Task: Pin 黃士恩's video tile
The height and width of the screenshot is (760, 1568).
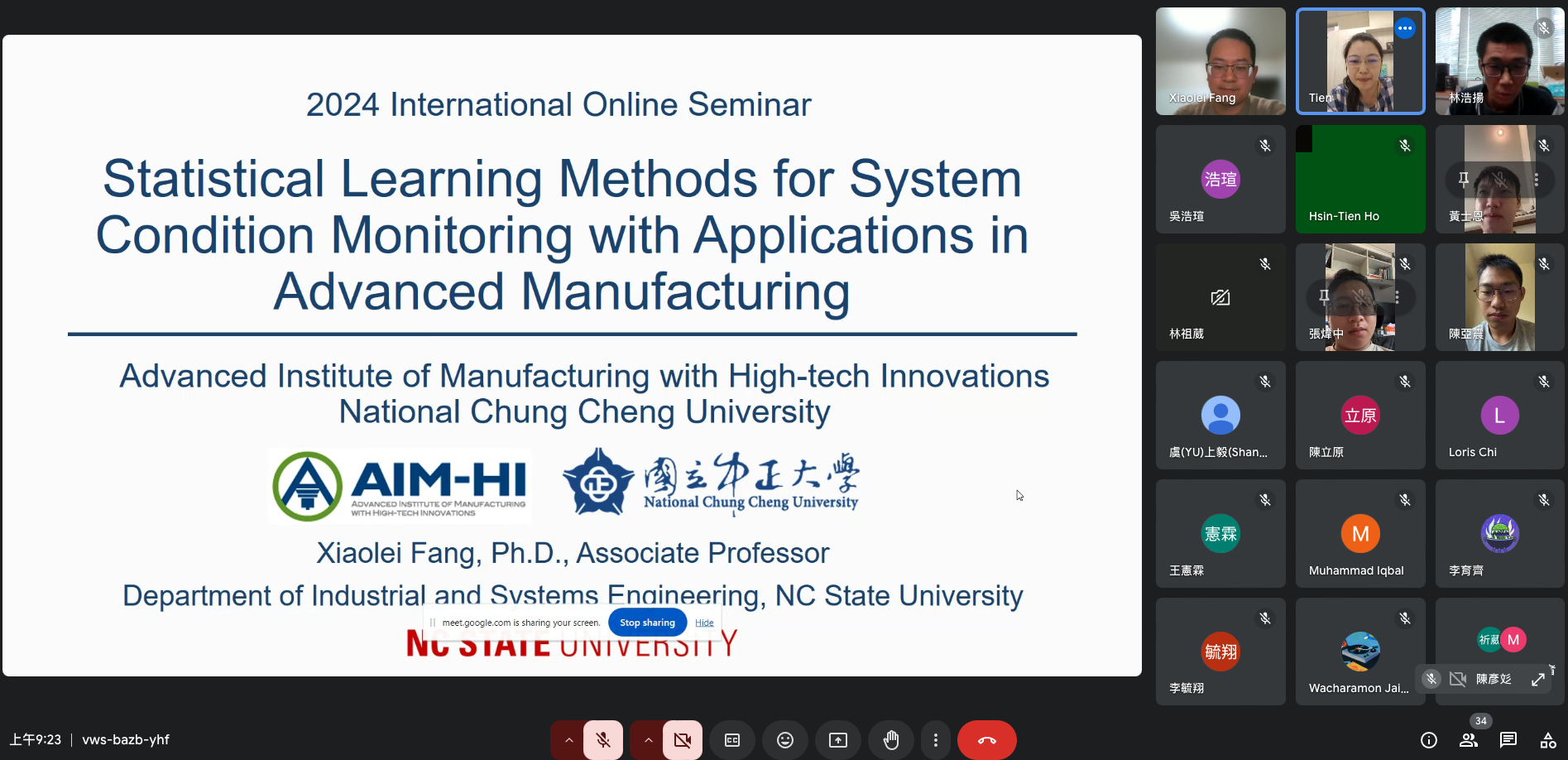Action: point(1464,179)
